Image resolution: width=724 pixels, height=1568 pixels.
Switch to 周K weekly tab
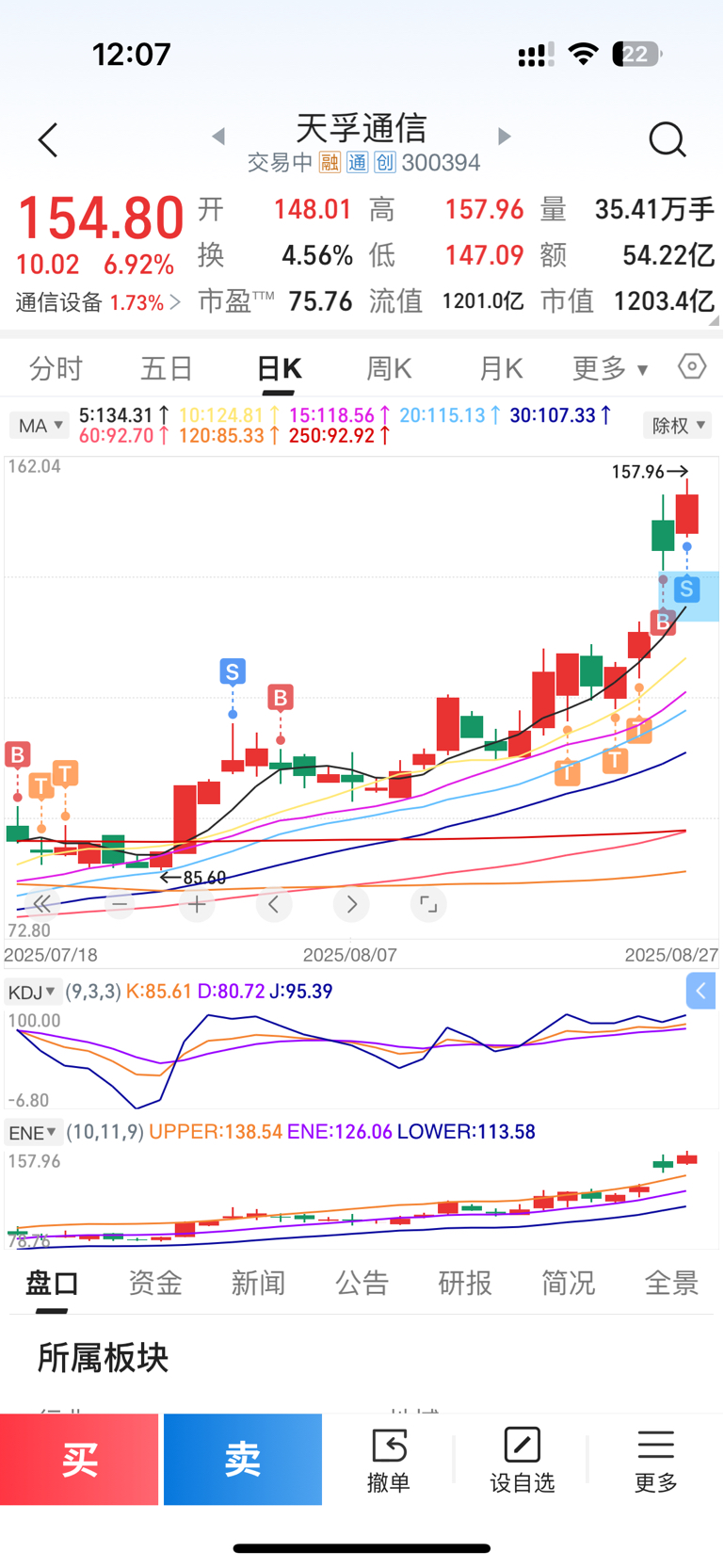[389, 368]
